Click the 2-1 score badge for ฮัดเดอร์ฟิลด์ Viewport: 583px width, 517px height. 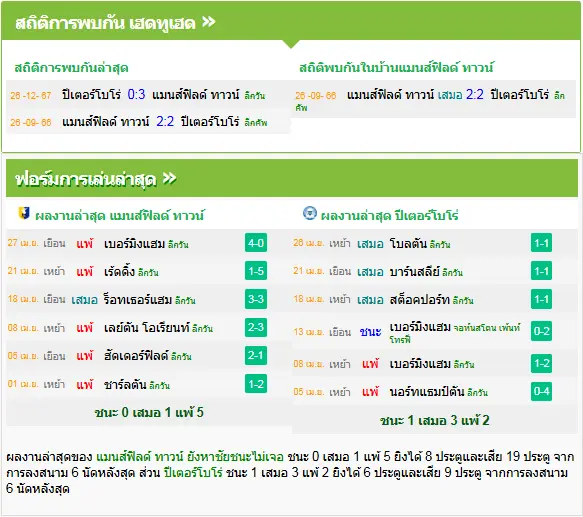(256, 355)
